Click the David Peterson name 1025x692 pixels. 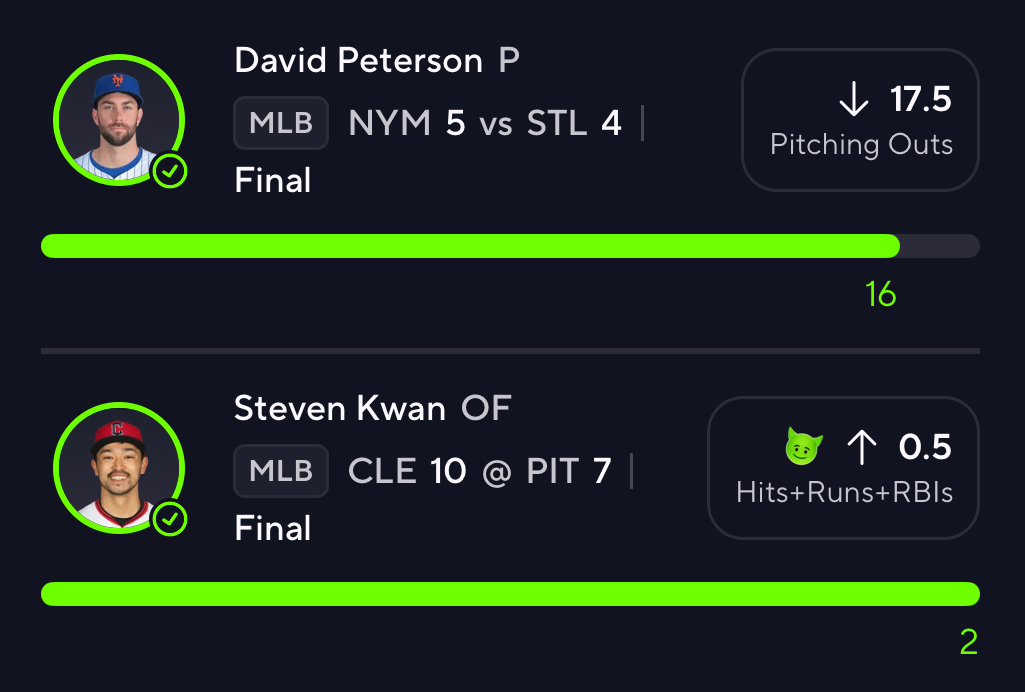pos(358,61)
